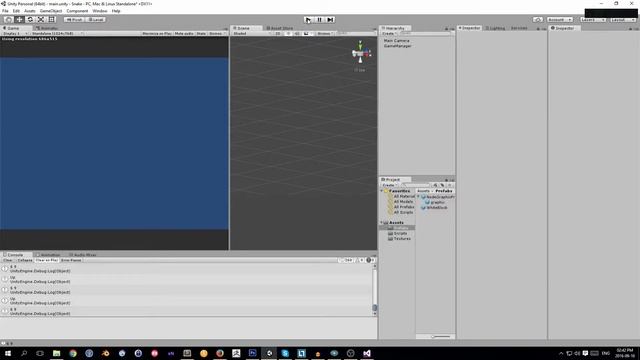Viewport: 640px width, 360px height.
Task: Open the Standalone resolution dropdown
Action: [x=57, y=33]
